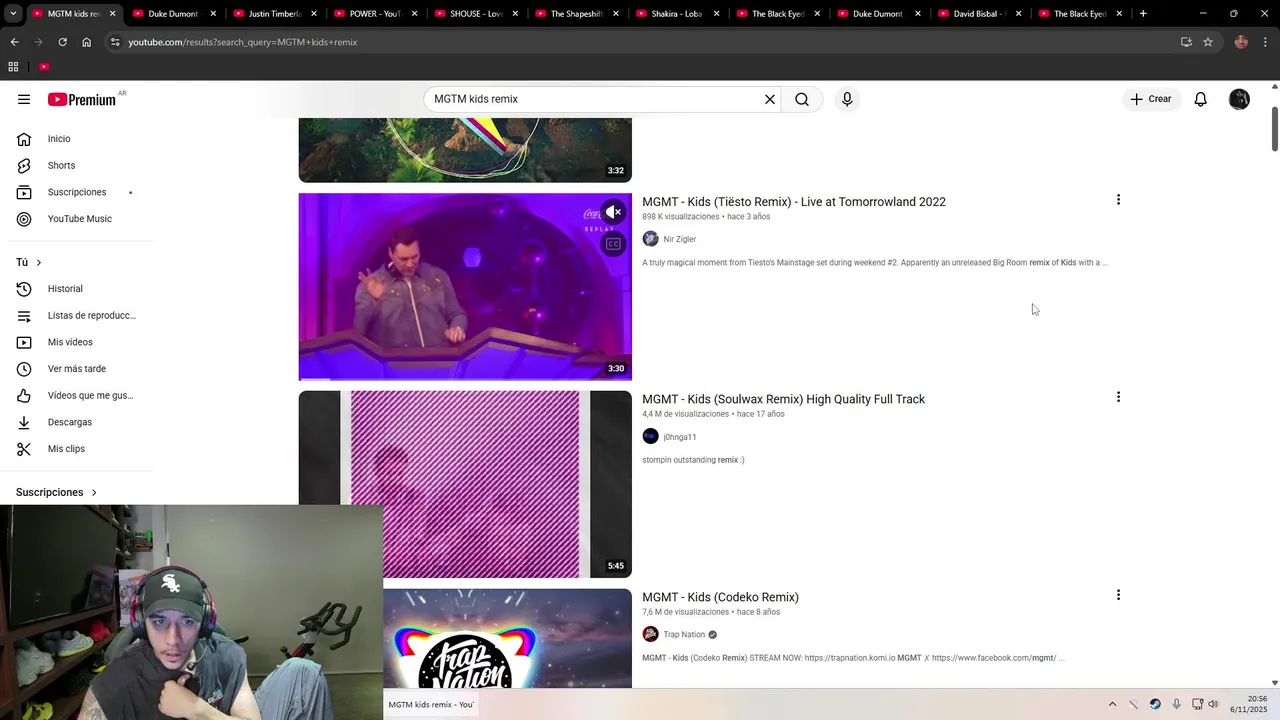Play the Soulwax Remix pink striped thumbnail

point(465,484)
